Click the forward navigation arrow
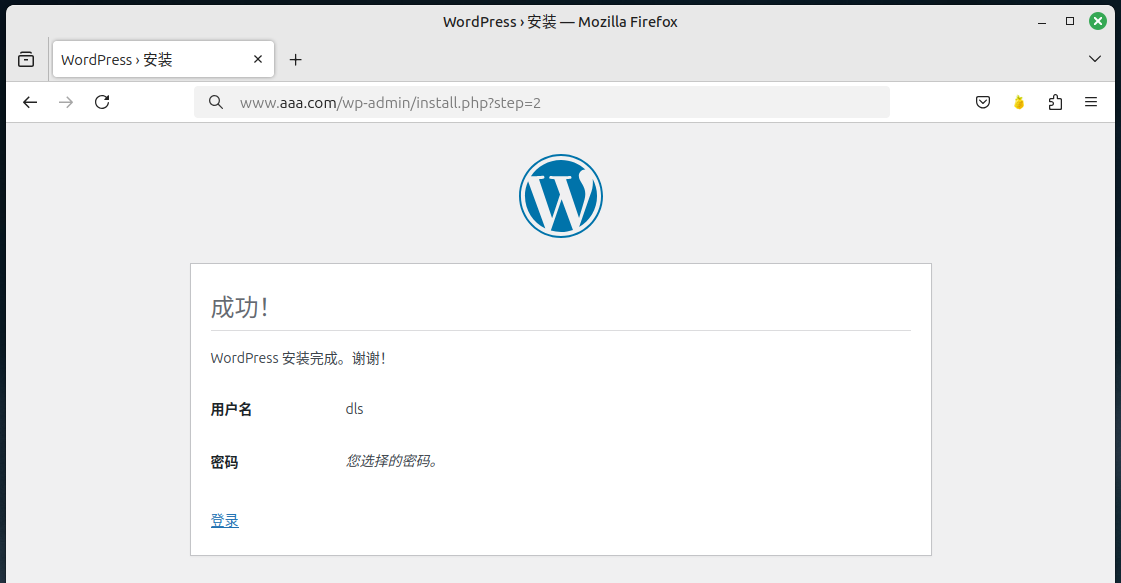This screenshot has width=1121, height=583. [66, 102]
